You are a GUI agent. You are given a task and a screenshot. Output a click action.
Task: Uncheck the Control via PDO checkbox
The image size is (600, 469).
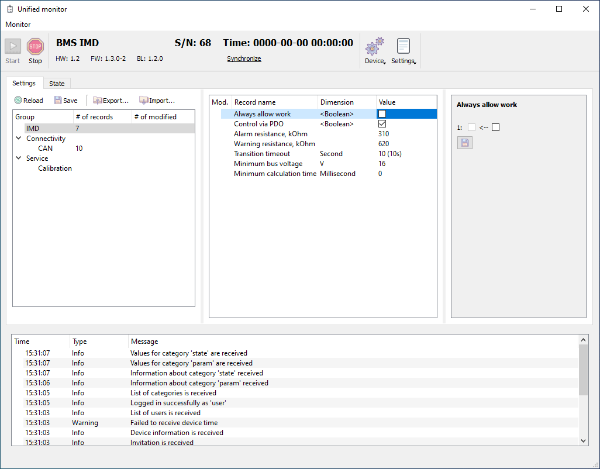click(x=382, y=124)
